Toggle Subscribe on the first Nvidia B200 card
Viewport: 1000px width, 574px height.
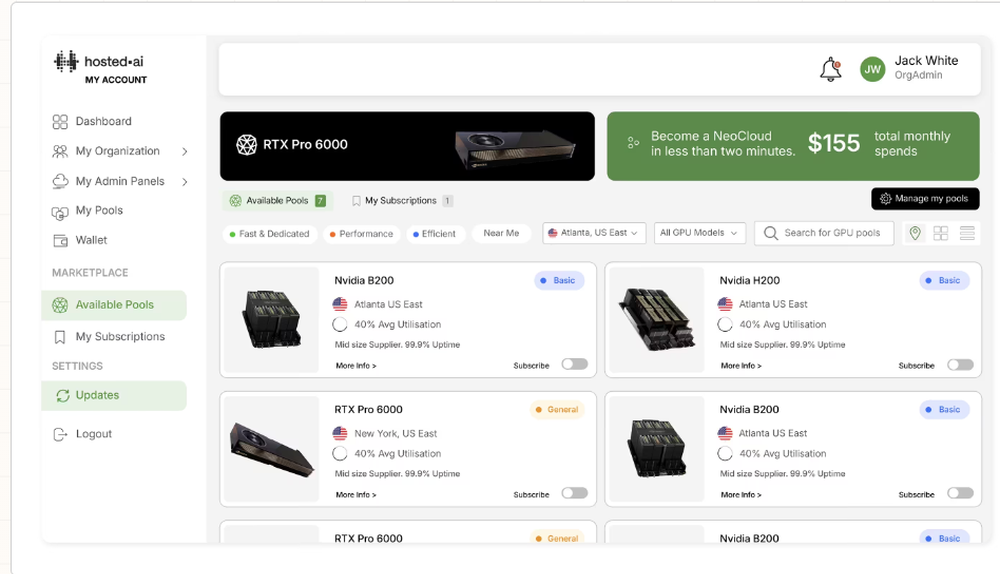(575, 364)
